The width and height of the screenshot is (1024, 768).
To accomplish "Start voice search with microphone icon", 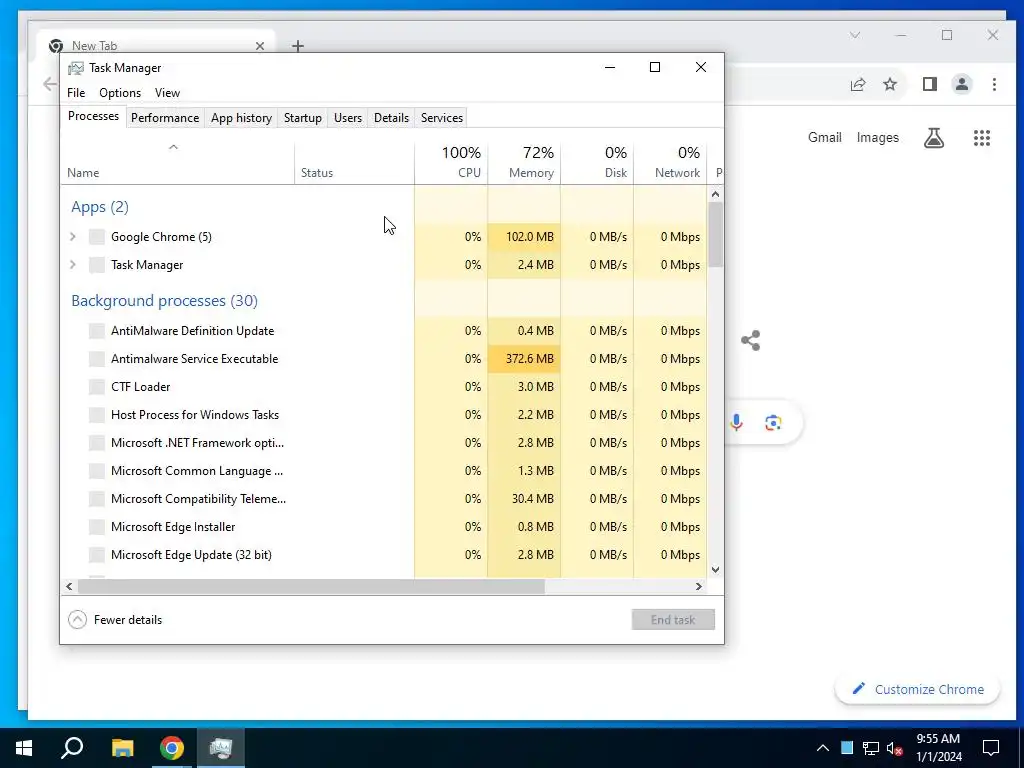I will coord(736,423).
